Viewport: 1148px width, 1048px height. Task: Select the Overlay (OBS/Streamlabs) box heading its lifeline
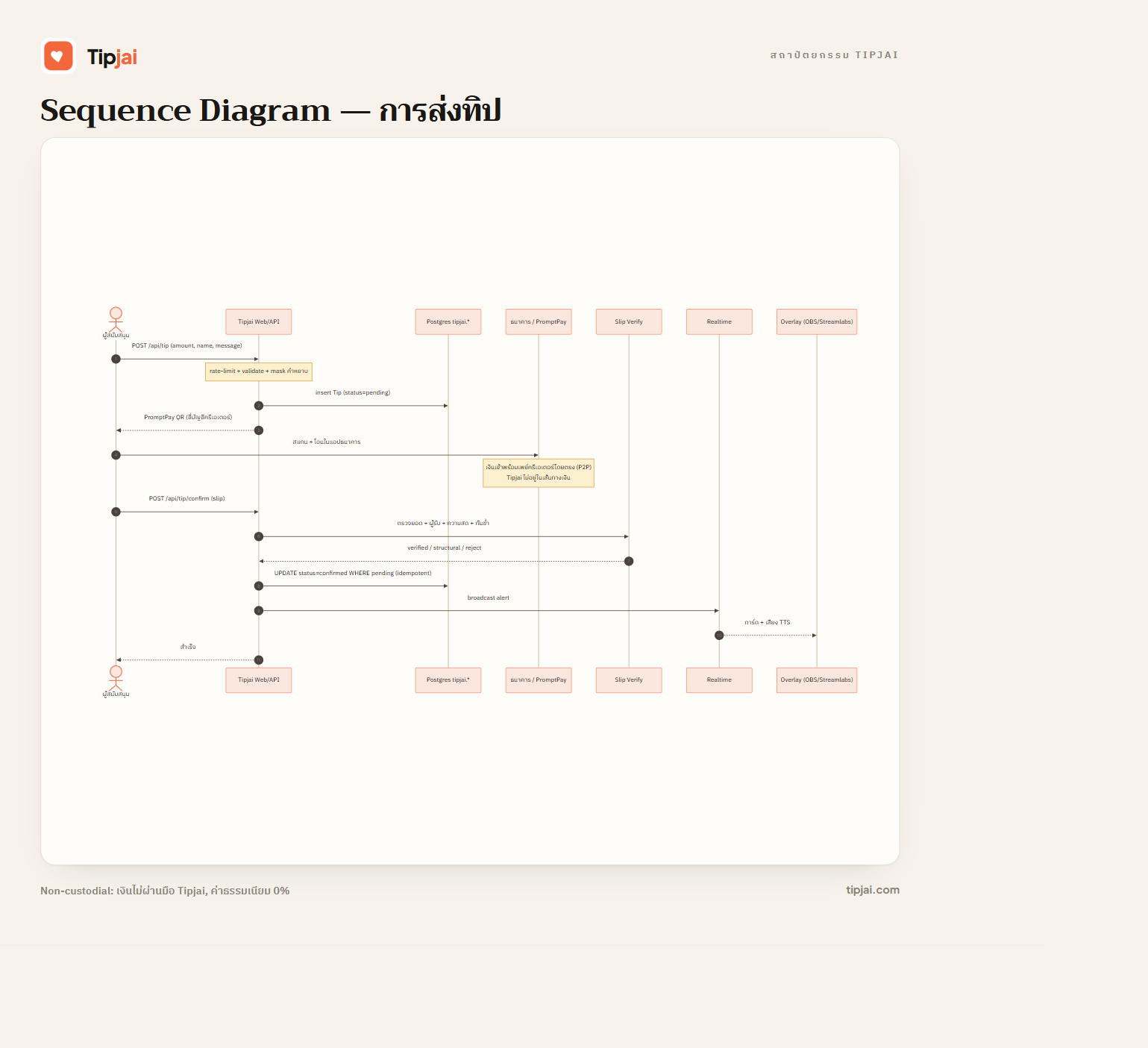[817, 321]
